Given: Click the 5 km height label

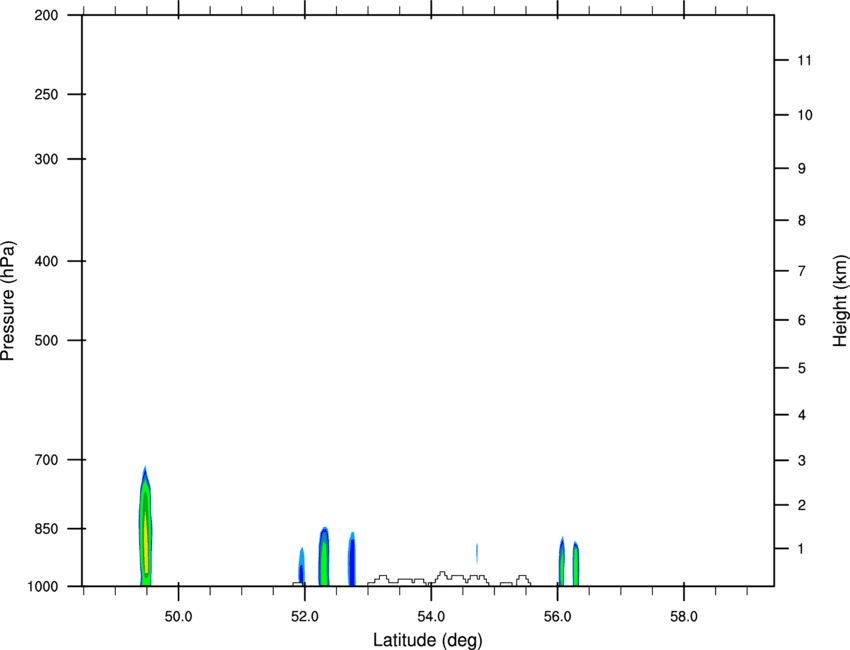Looking at the screenshot, I should coord(801,368).
